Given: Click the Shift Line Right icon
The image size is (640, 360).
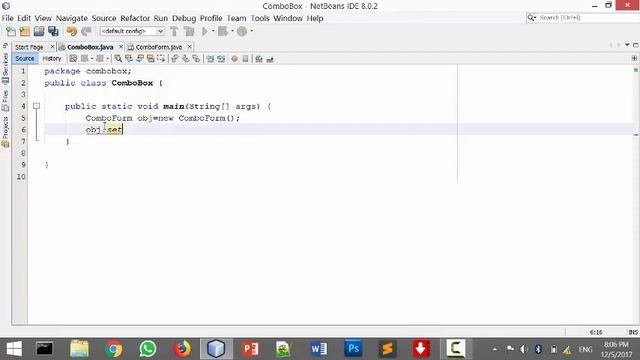Looking at the screenshot, I should pyautogui.click(x=221, y=59).
